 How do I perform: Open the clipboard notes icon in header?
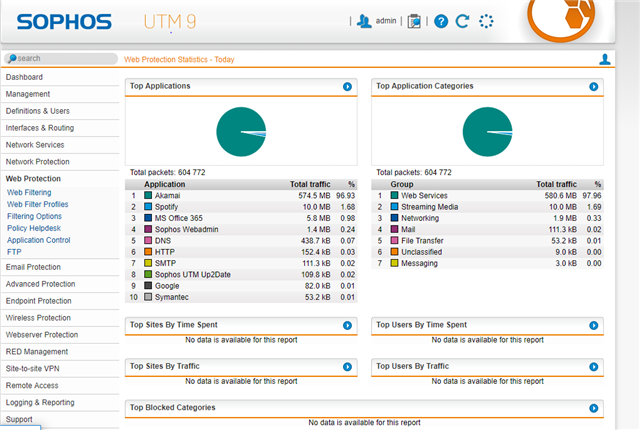[x=414, y=21]
